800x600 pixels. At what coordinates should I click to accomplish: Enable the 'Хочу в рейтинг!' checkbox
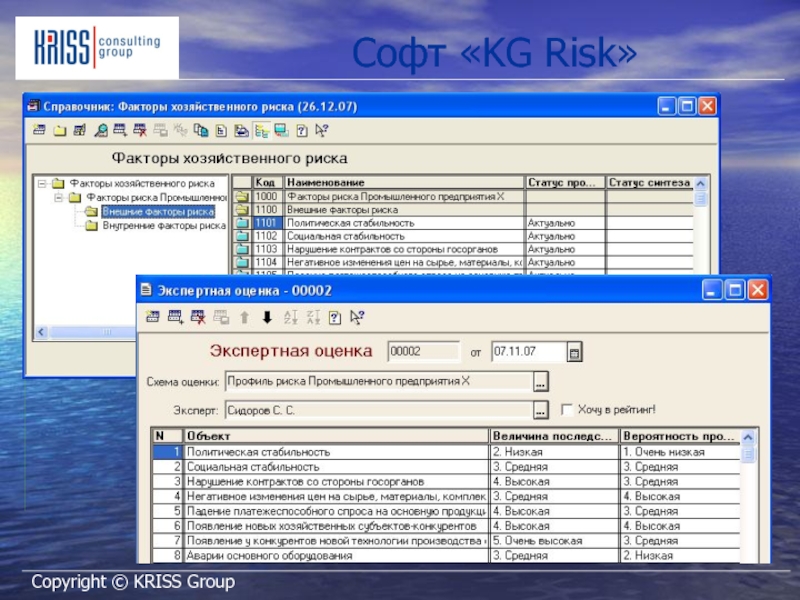[567, 410]
